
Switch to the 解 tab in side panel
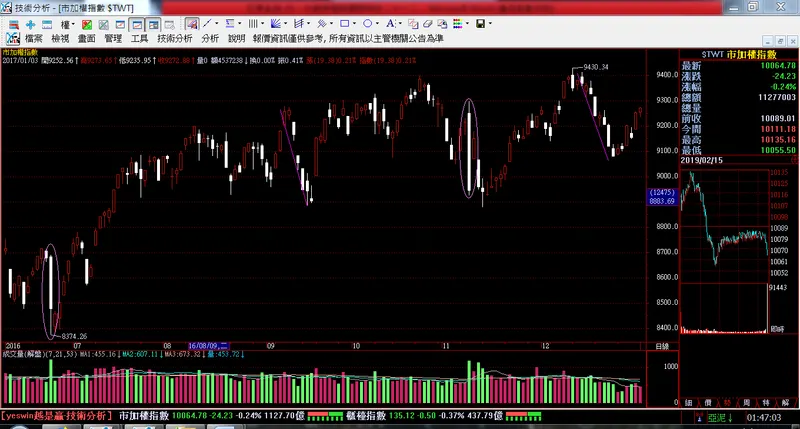click(x=786, y=403)
